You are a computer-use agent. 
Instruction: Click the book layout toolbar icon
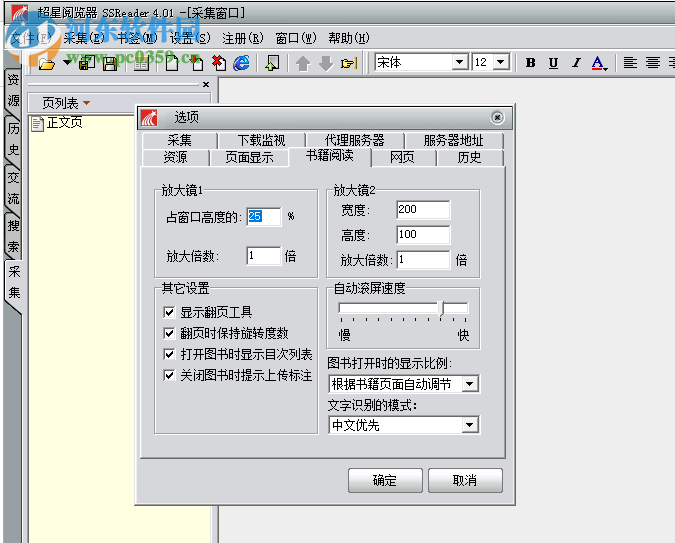(x=141, y=64)
